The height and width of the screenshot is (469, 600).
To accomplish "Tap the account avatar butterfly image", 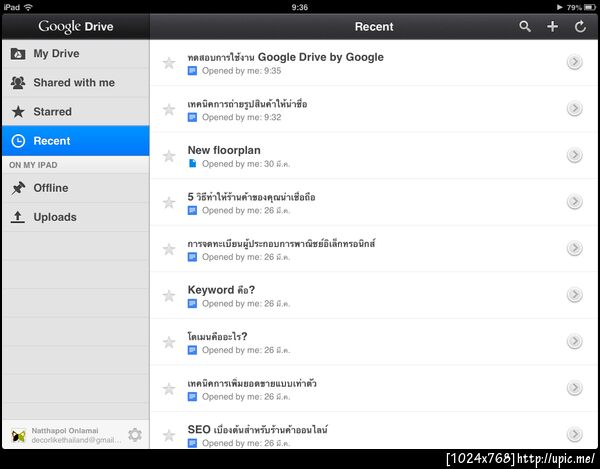I will coord(18,435).
